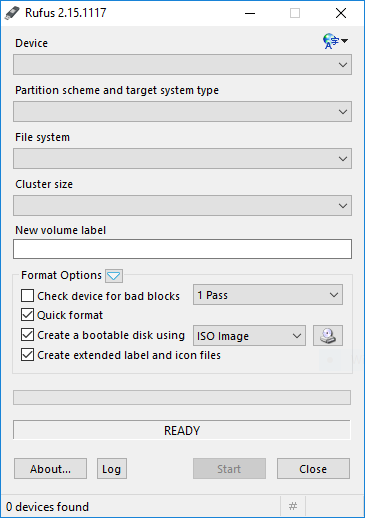365x518 pixels.
Task: Click the Close button at bottom
Action: point(313,469)
